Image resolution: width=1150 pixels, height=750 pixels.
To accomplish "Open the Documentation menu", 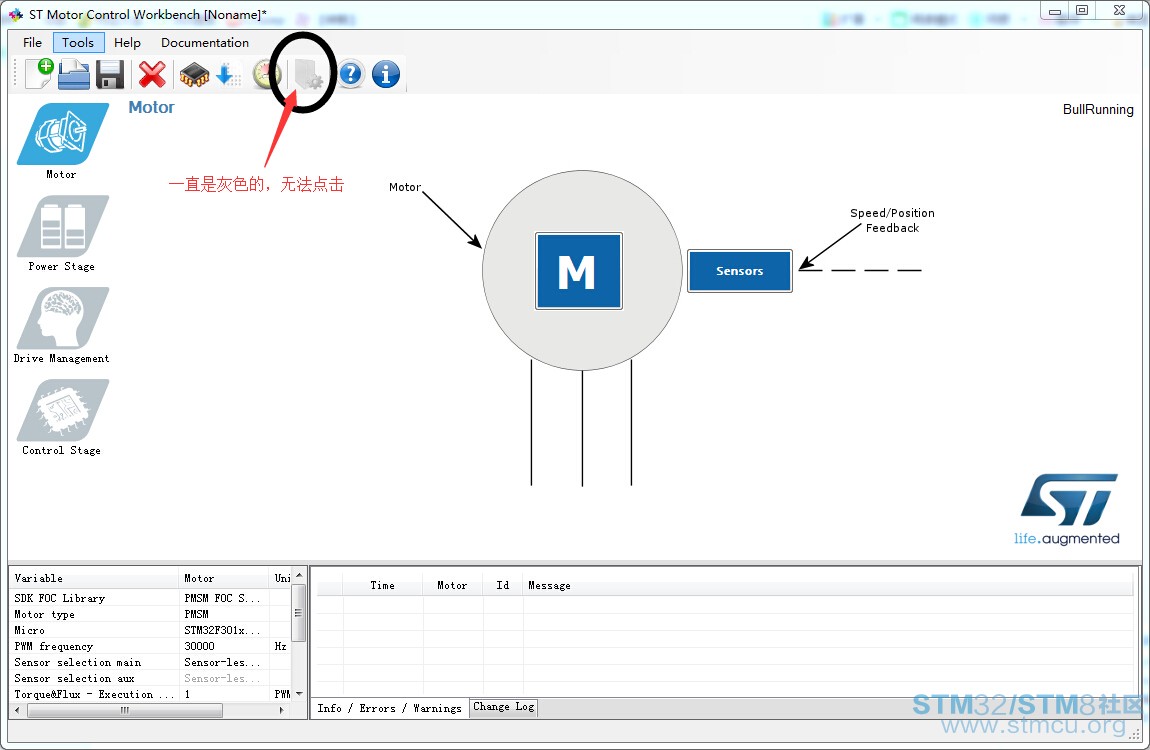I will tap(205, 43).
